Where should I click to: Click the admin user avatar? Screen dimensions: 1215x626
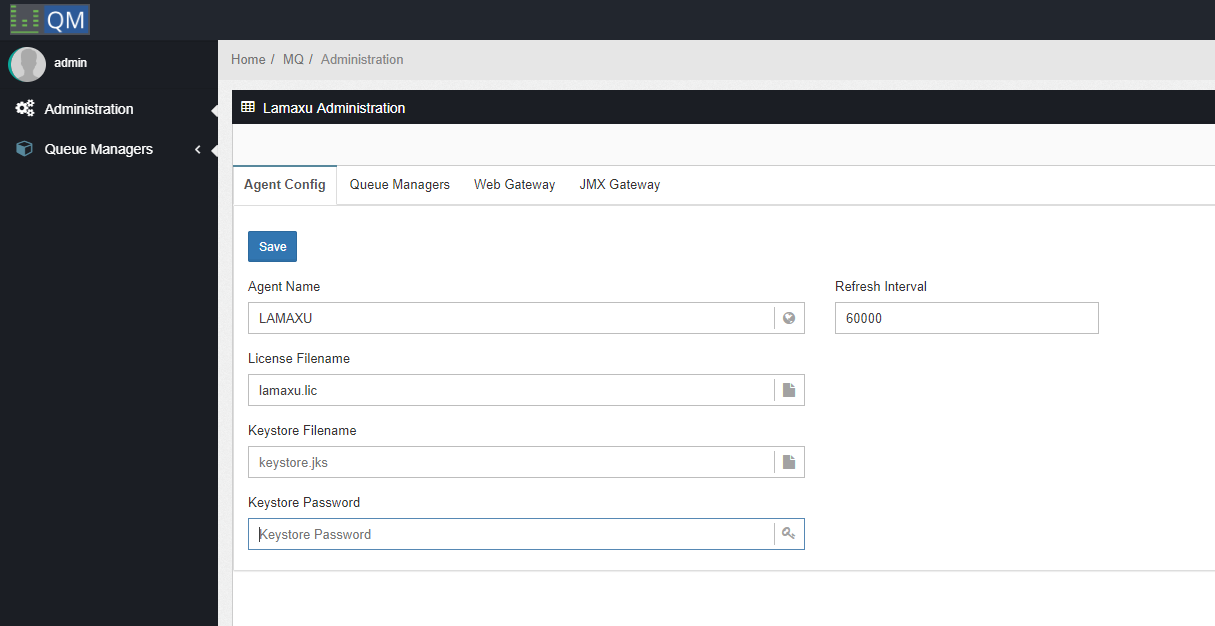tap(27, 64)
